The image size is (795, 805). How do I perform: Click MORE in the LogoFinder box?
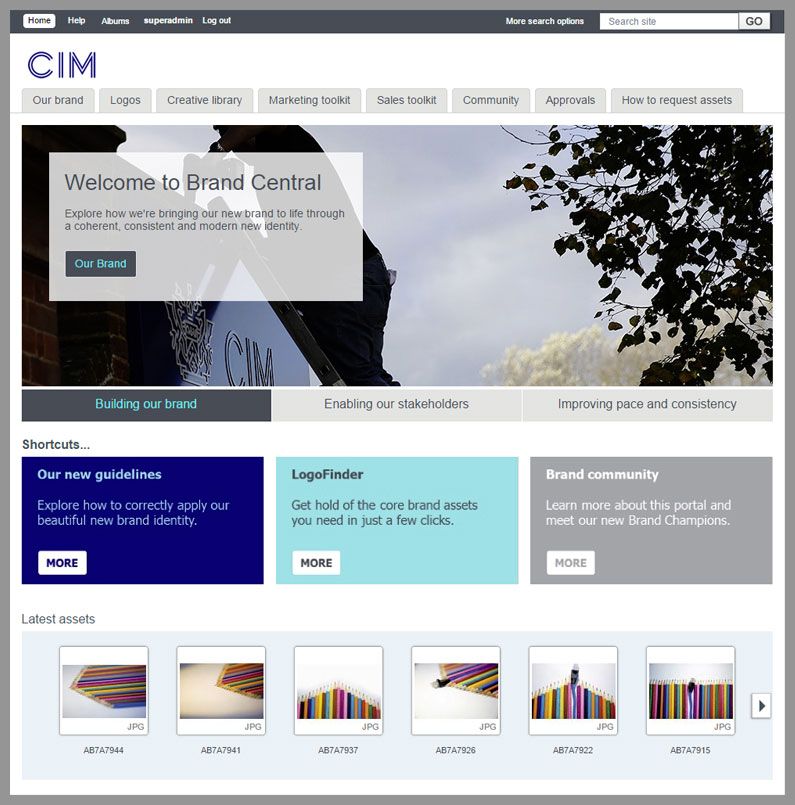coord(316,563)
